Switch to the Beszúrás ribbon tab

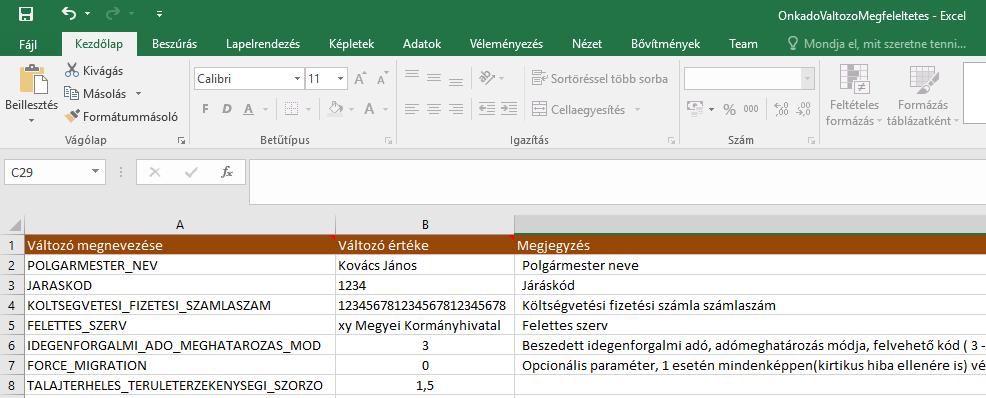click(x=174, y=44)
